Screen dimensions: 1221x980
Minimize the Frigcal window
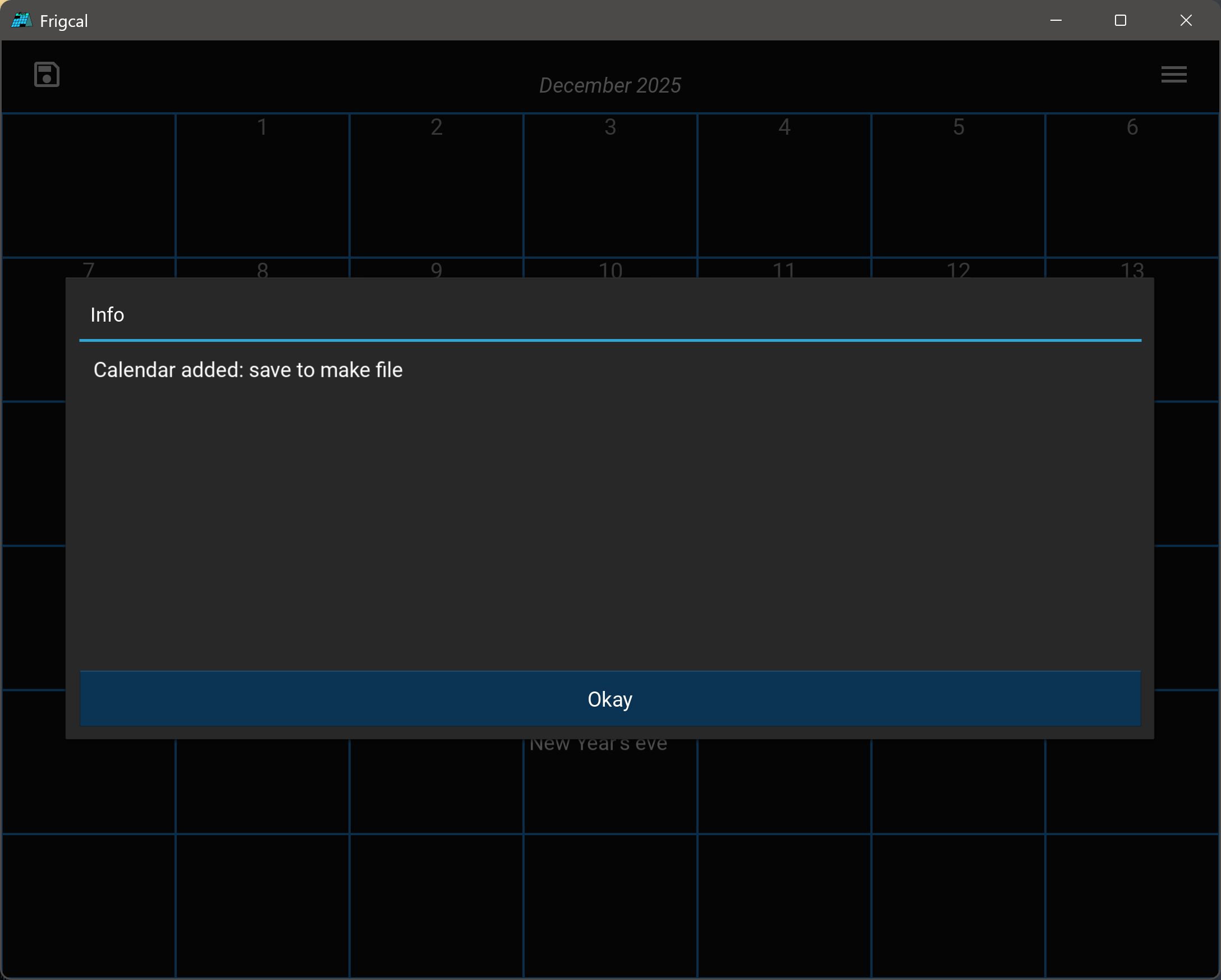click(1055, 20)
